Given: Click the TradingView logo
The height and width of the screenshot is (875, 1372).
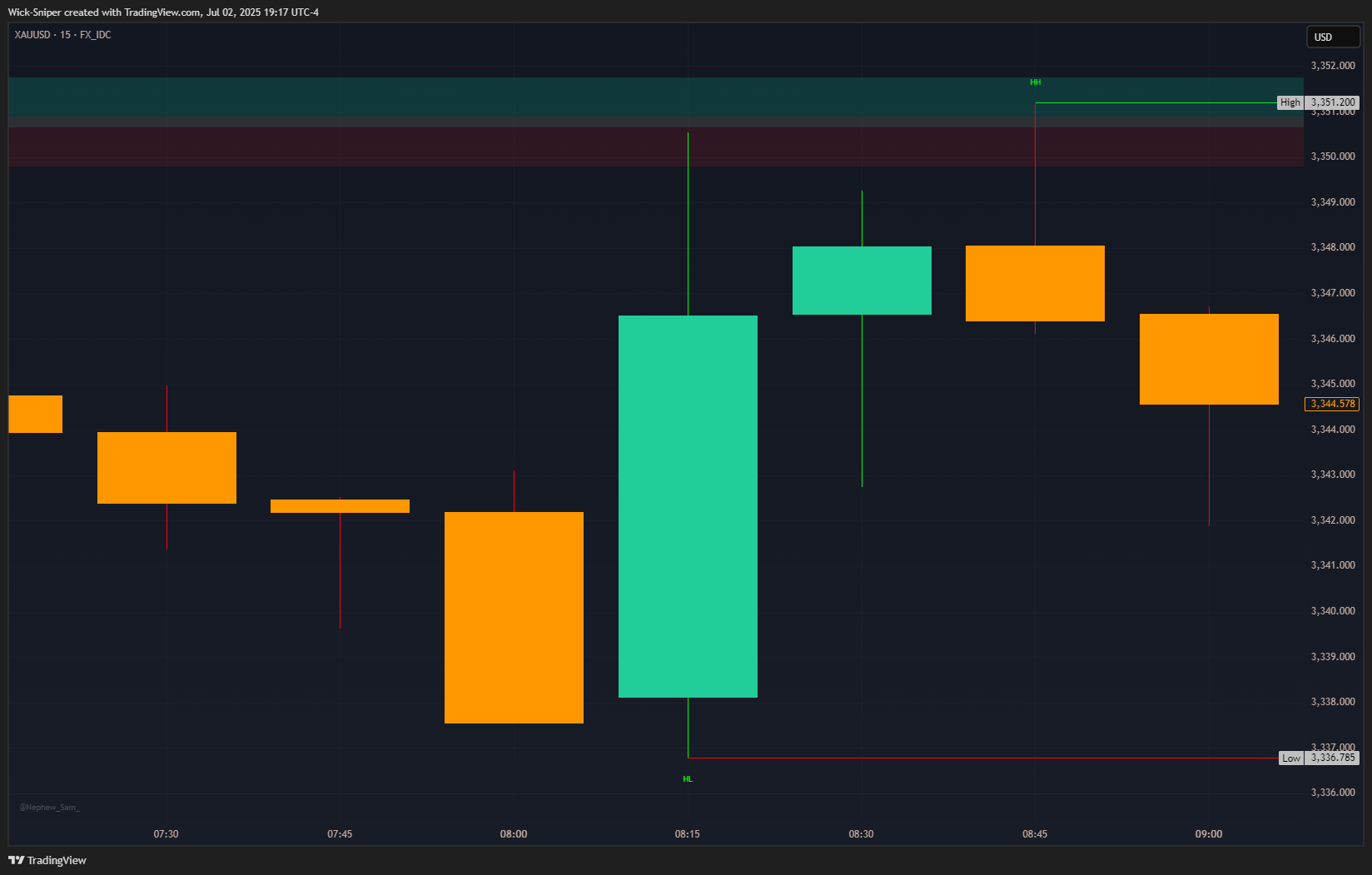Looking at the screenshot, I should [47, 860].
